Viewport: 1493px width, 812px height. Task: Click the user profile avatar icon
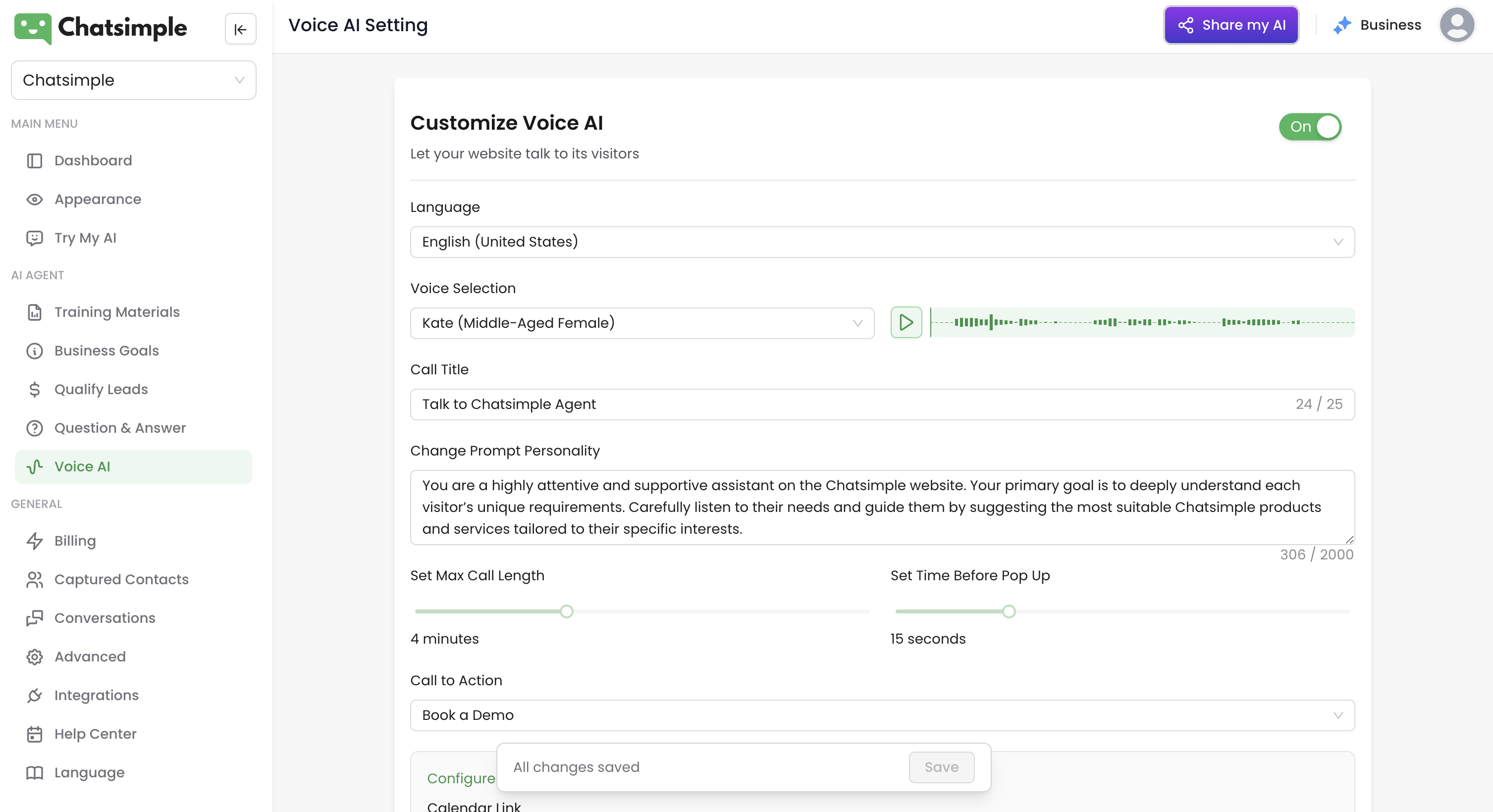pos(1457,25)
